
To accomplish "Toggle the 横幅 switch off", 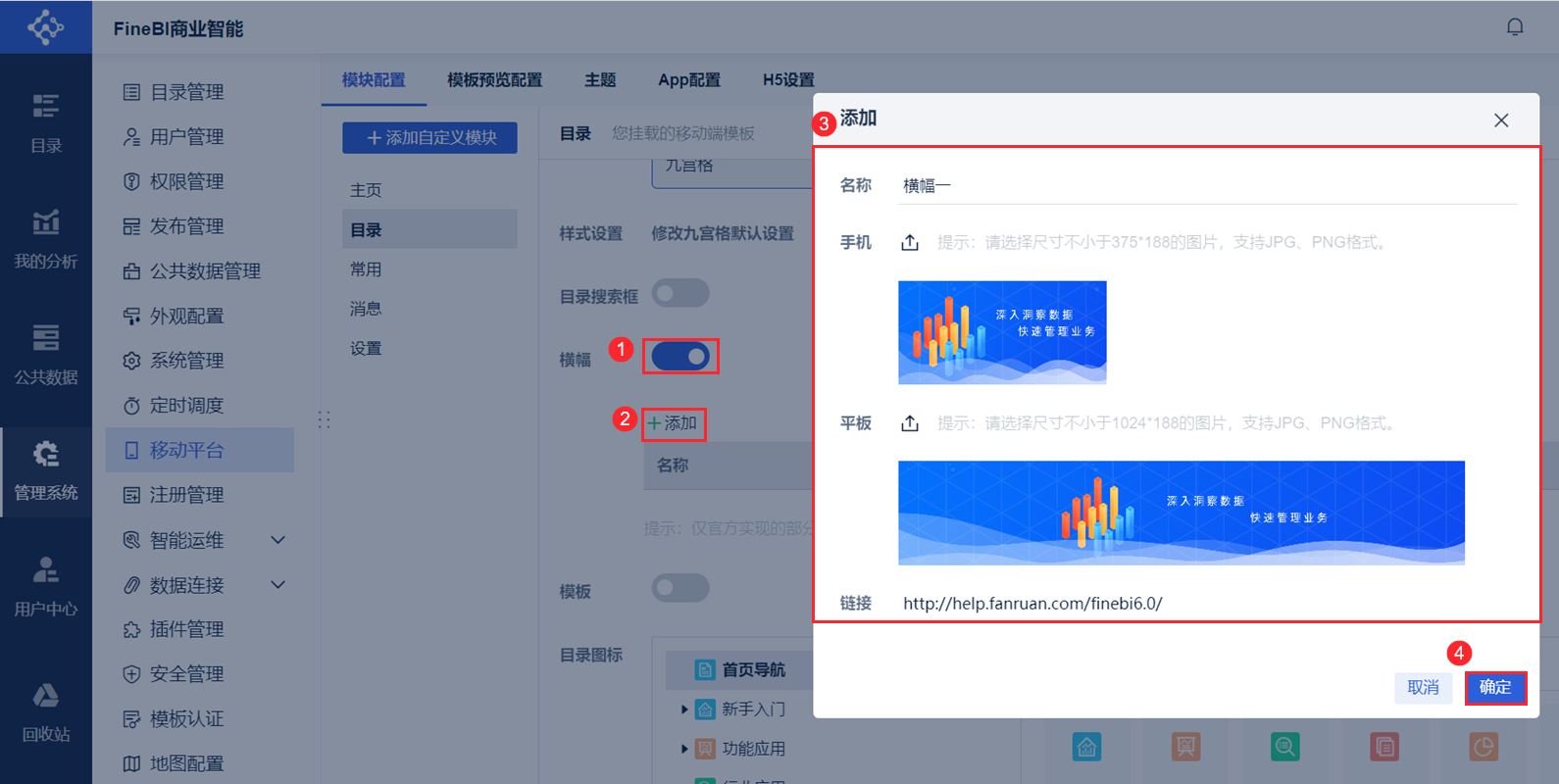I will (680, 357).
